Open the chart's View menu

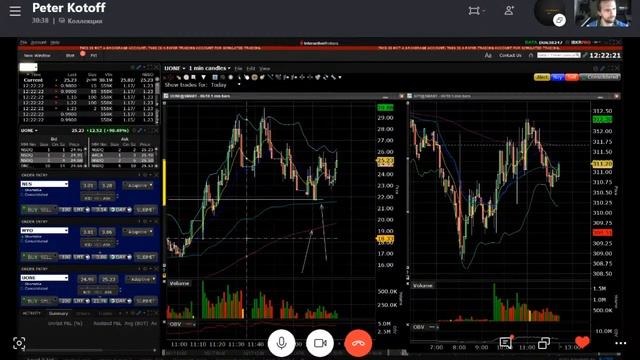point(264,69)
